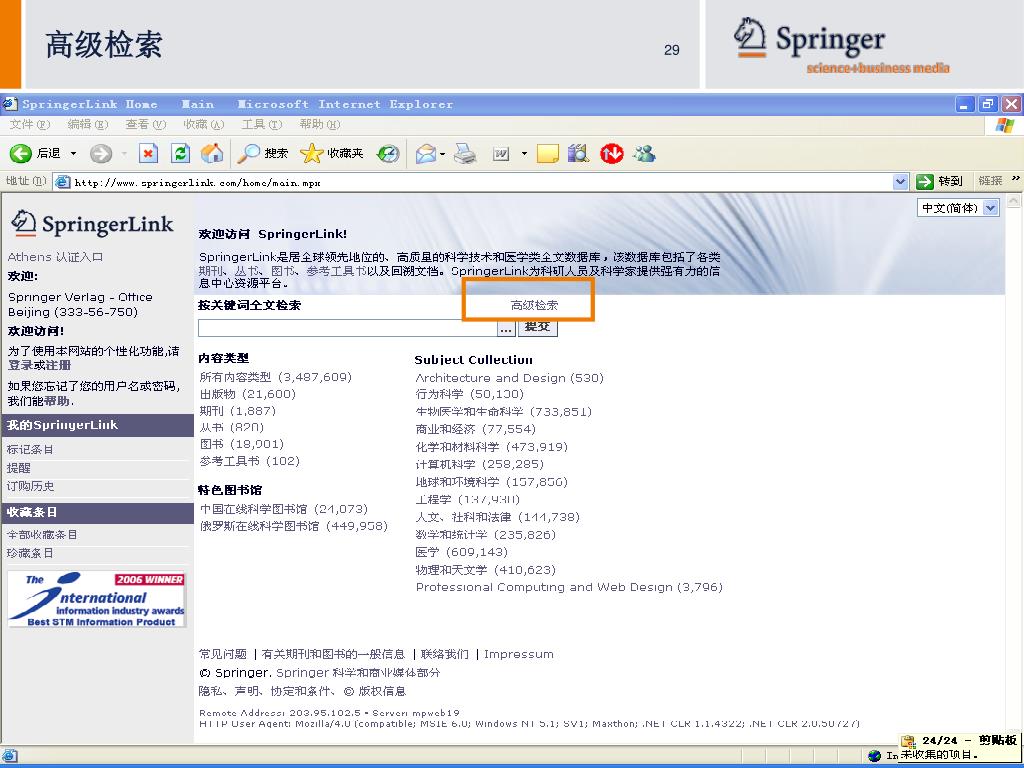1024x768 pixels.
Task: Open Search pane with magnifier icon
Action: (x=248, y=153)
